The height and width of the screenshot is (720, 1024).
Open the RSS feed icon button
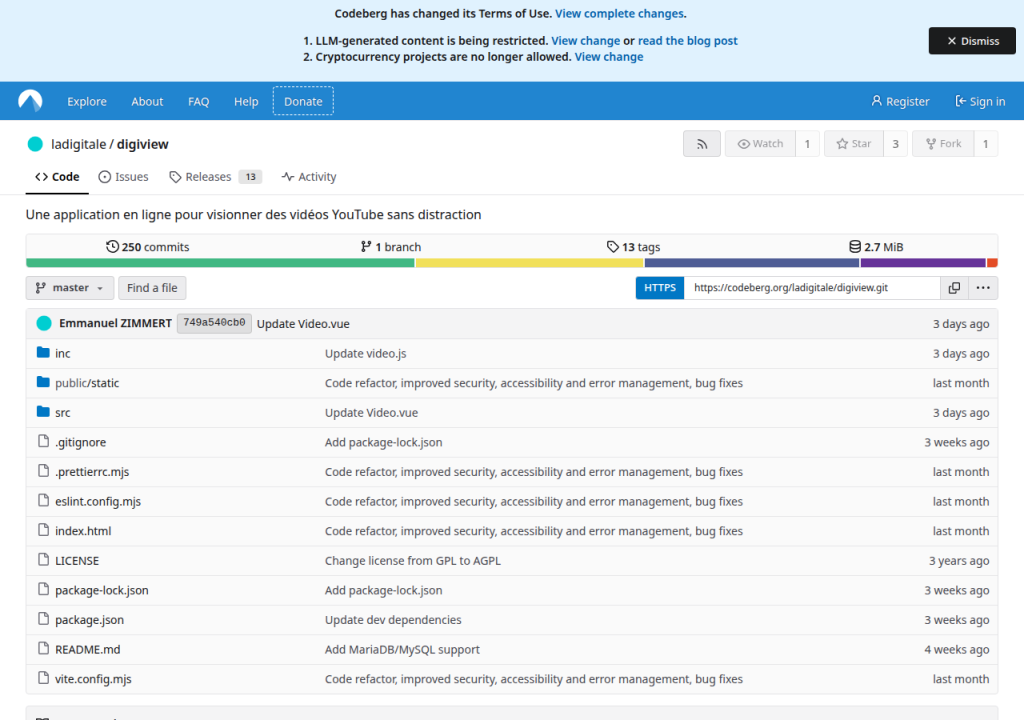pyautogui.click(x=702, y=144)
